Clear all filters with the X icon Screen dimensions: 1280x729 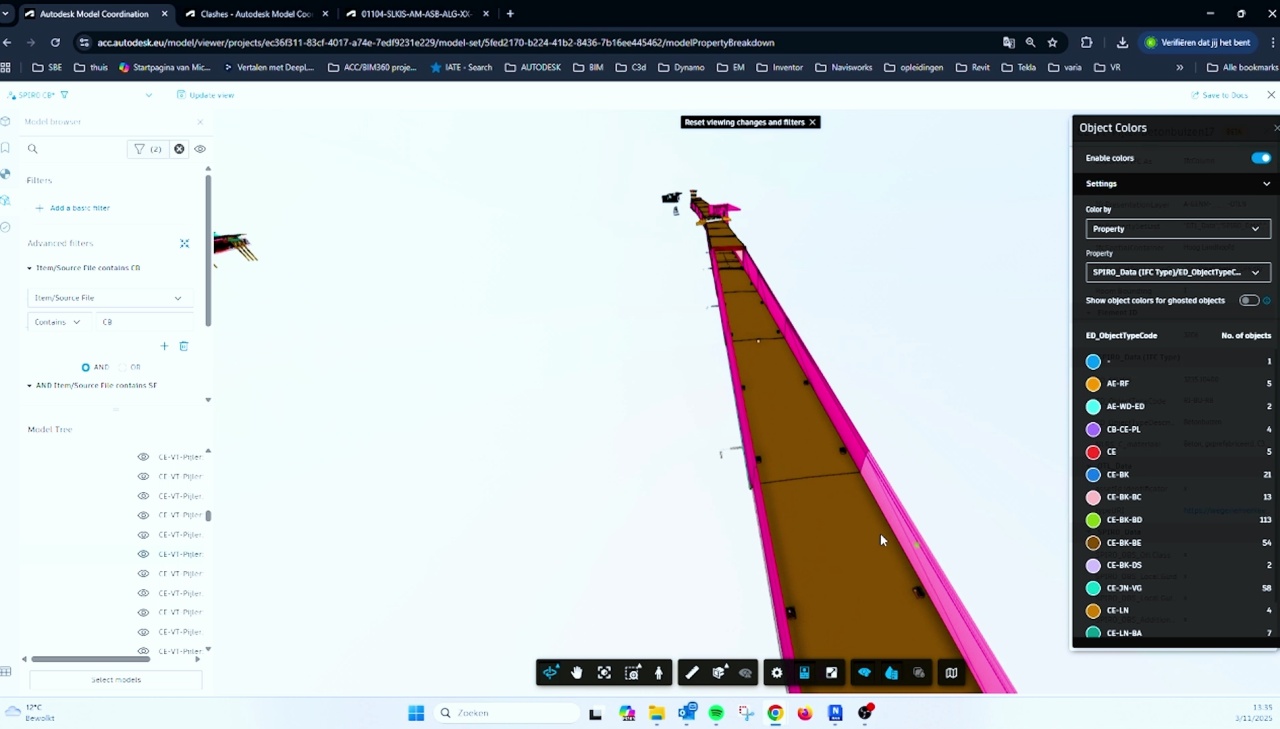click(x=179, y=149)
